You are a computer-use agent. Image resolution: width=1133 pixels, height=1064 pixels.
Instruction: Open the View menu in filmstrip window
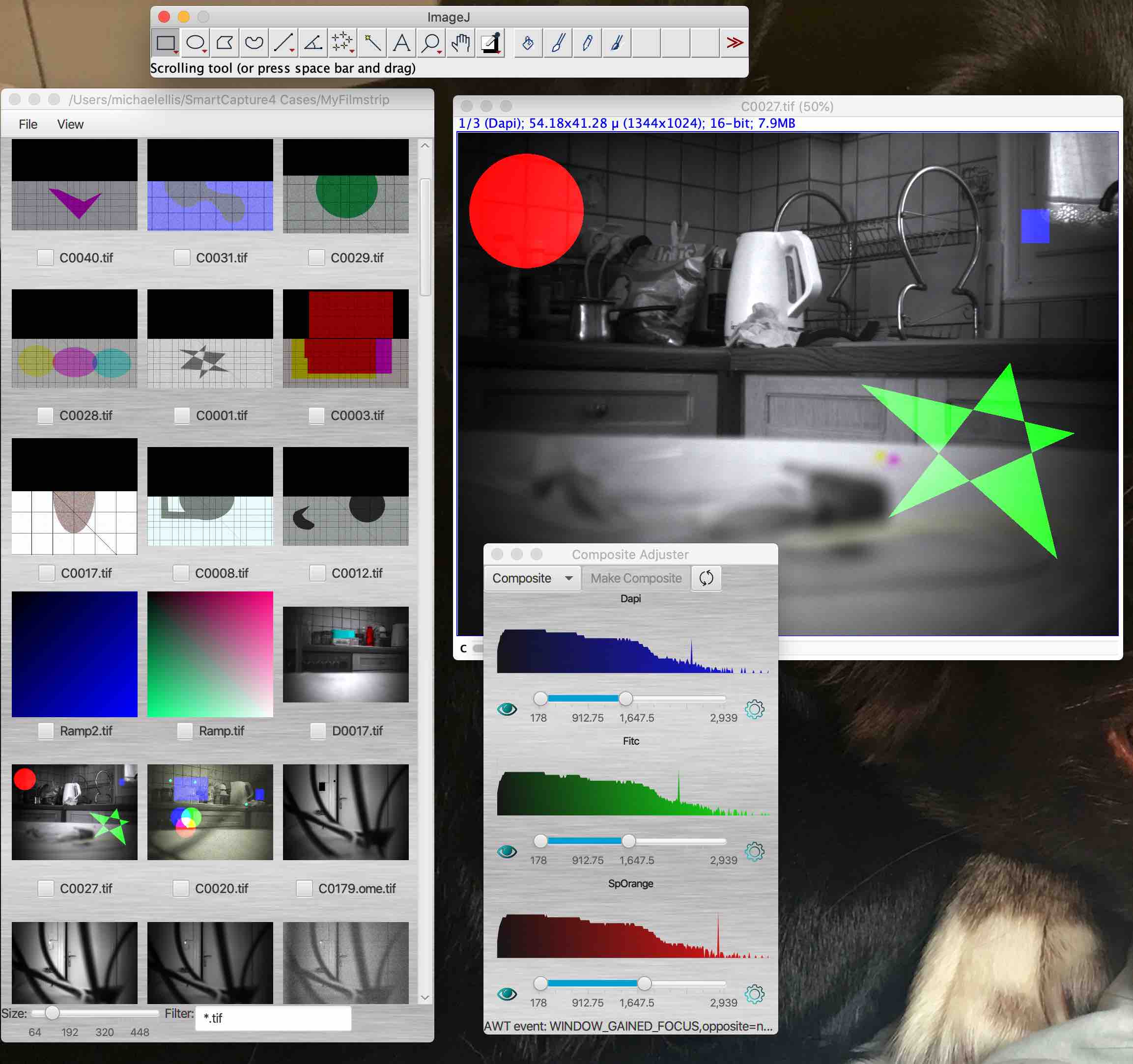[70, 124]
